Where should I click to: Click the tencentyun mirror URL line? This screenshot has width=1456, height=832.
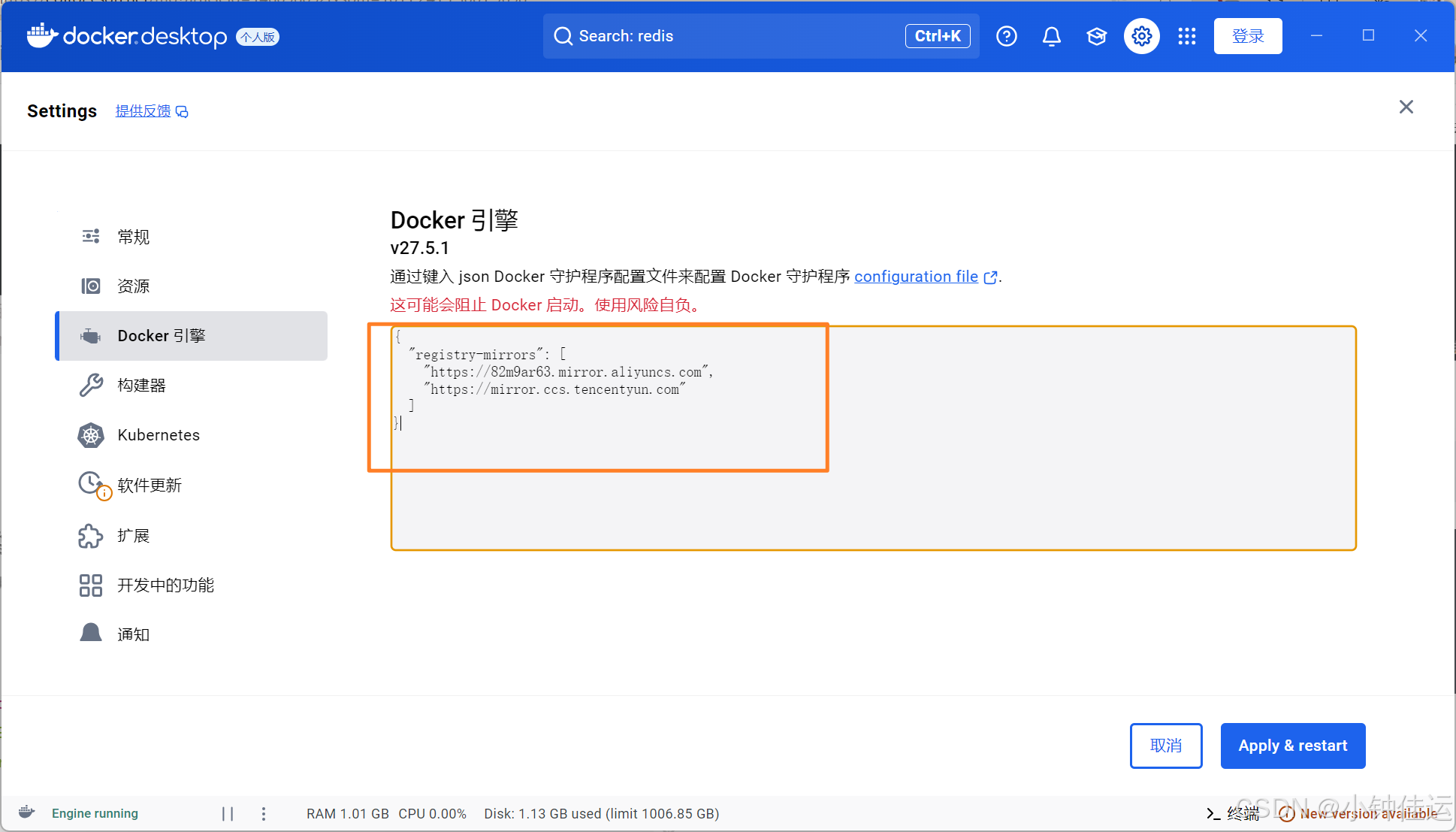click(554, 389)
